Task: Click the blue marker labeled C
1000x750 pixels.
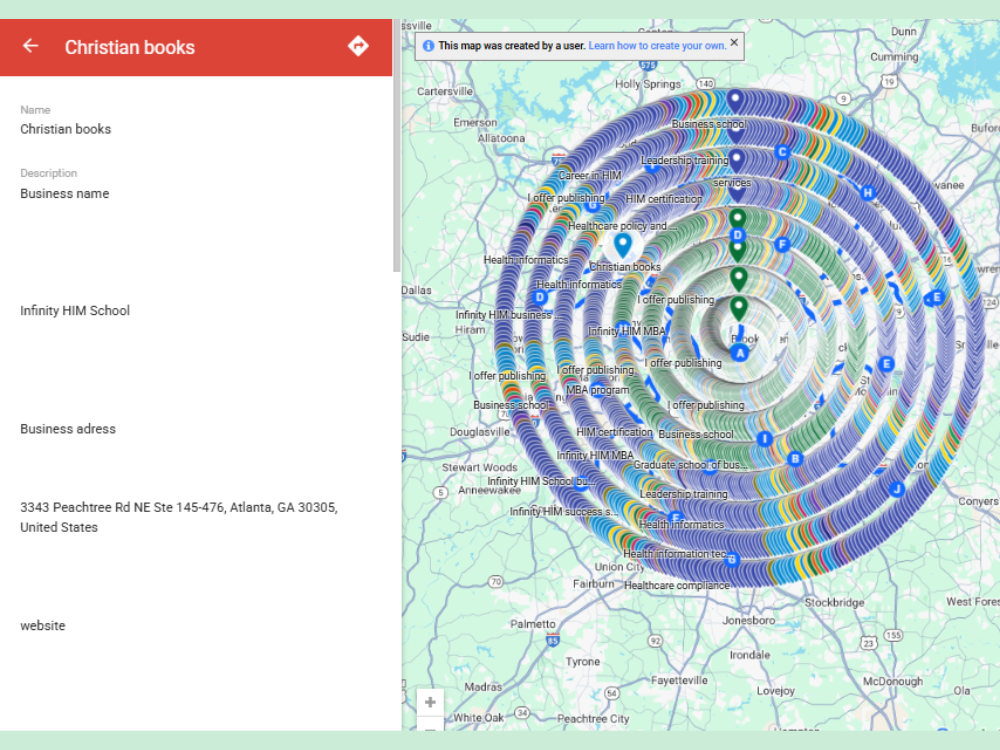Action: [x=783, y=152]
